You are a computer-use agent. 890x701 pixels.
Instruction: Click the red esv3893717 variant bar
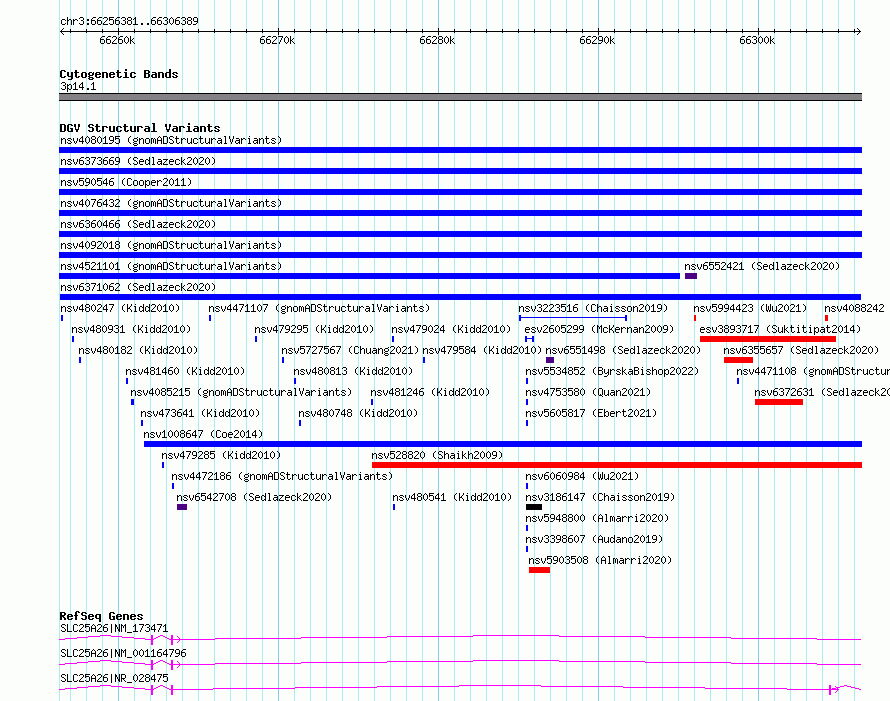pos(768,339)
